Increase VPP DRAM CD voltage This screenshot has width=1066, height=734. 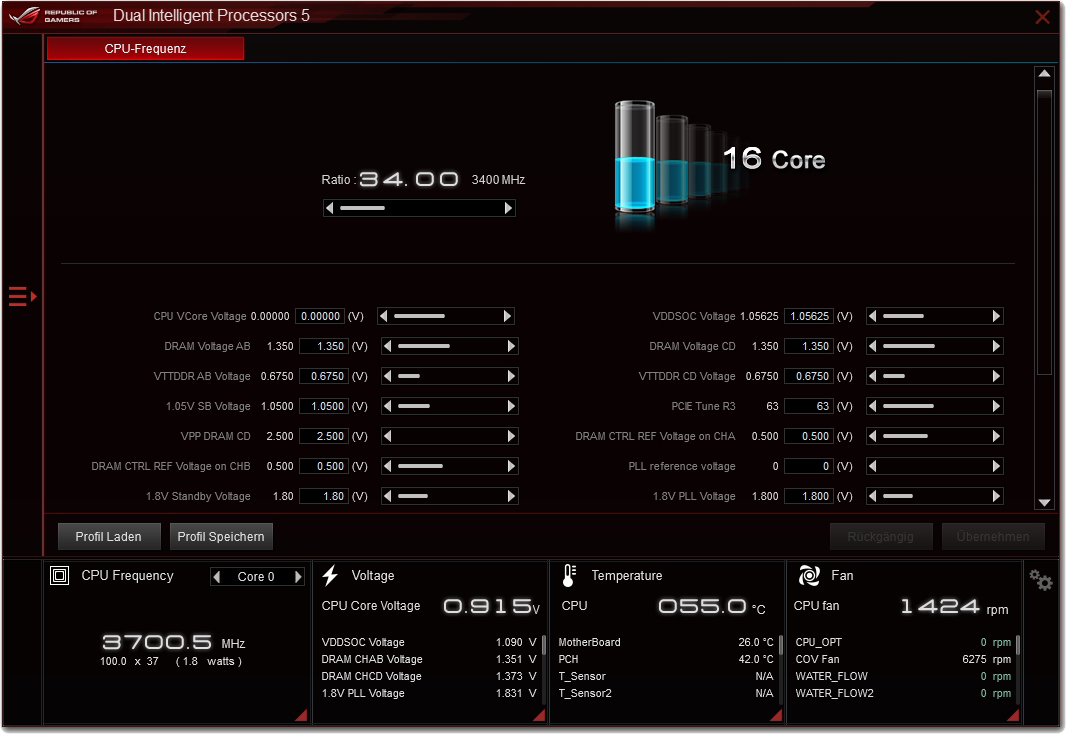(511, 436)
